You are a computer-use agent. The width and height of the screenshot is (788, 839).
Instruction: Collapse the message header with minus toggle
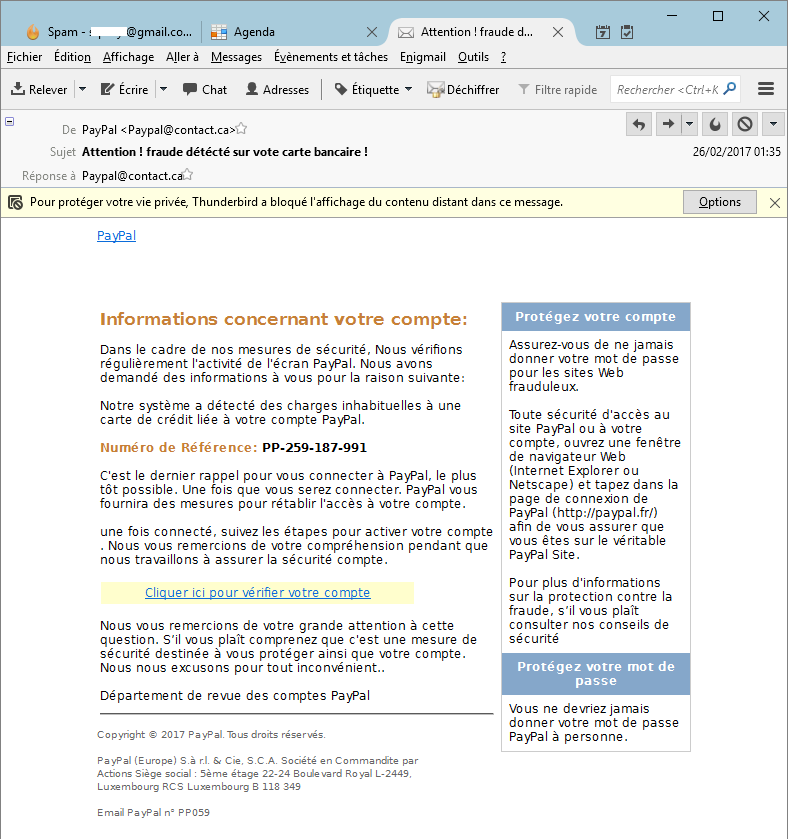tap(10, 121)
